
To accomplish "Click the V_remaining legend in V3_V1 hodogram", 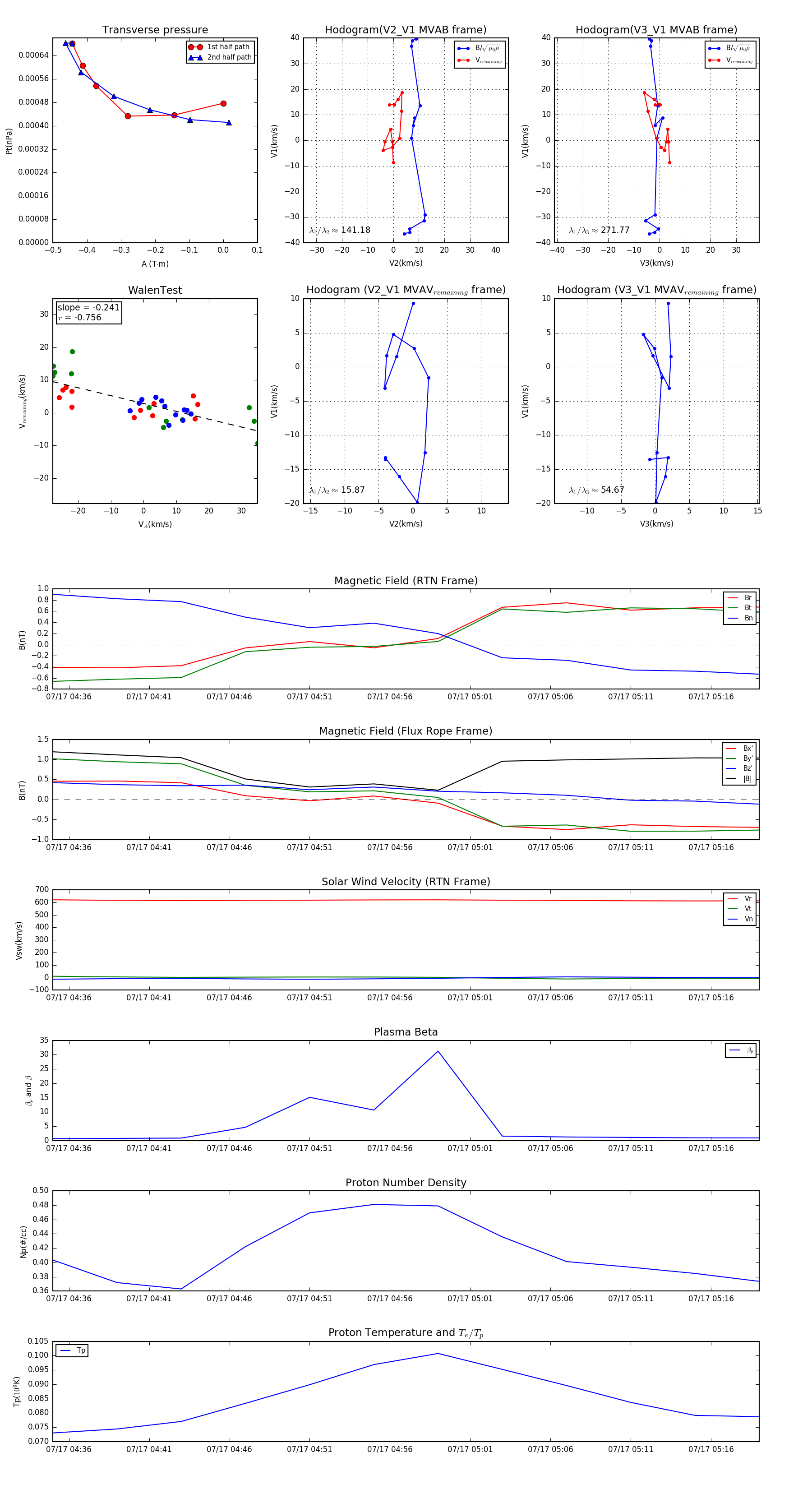I will click(x=730, y=60).
